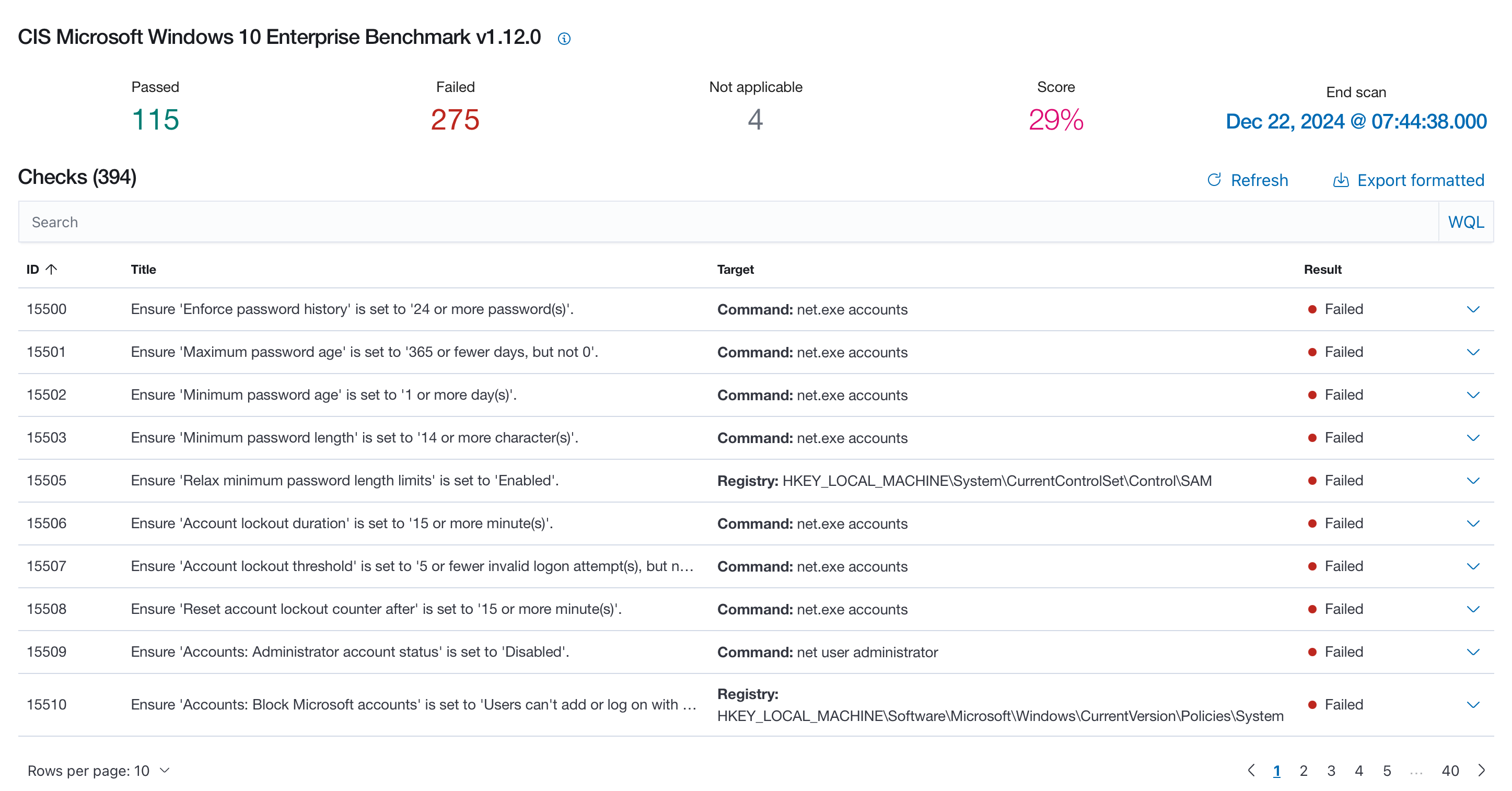
Task: Expand check 15509 details chevron
Action: tap(1473, 652)
